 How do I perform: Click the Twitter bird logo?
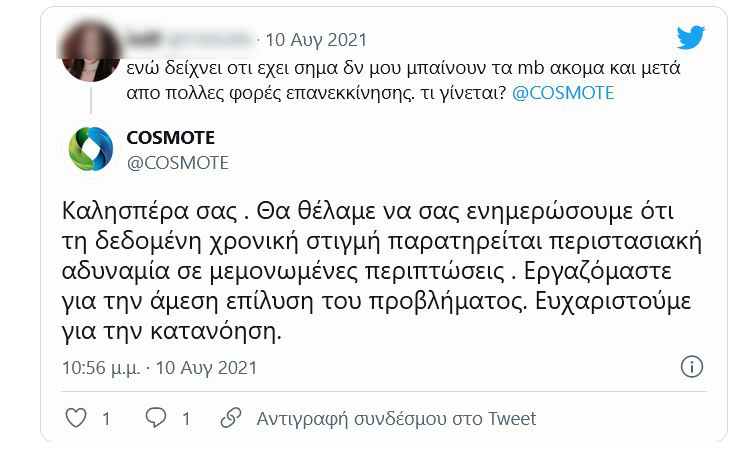tap(691, 38)
